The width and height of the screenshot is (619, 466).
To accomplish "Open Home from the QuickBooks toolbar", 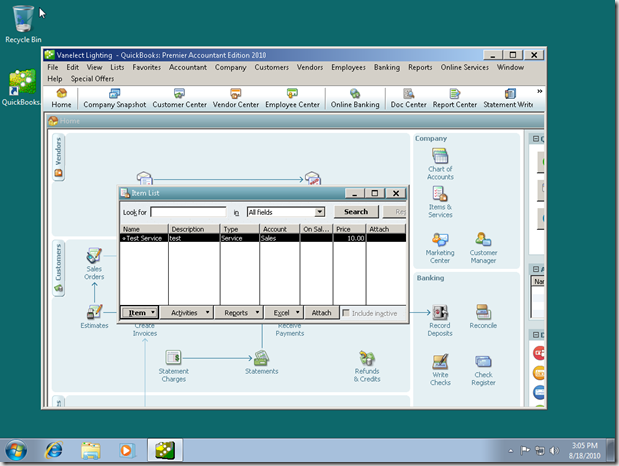I will 61,98.
